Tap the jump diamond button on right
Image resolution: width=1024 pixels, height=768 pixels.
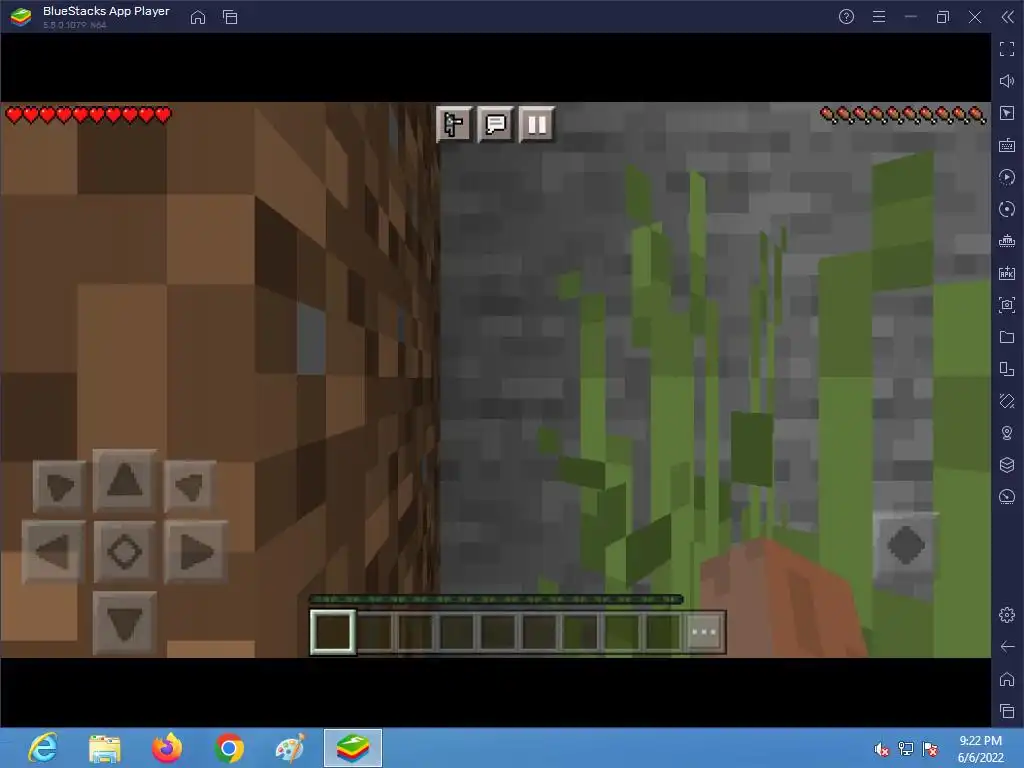[x=906, y=545]
